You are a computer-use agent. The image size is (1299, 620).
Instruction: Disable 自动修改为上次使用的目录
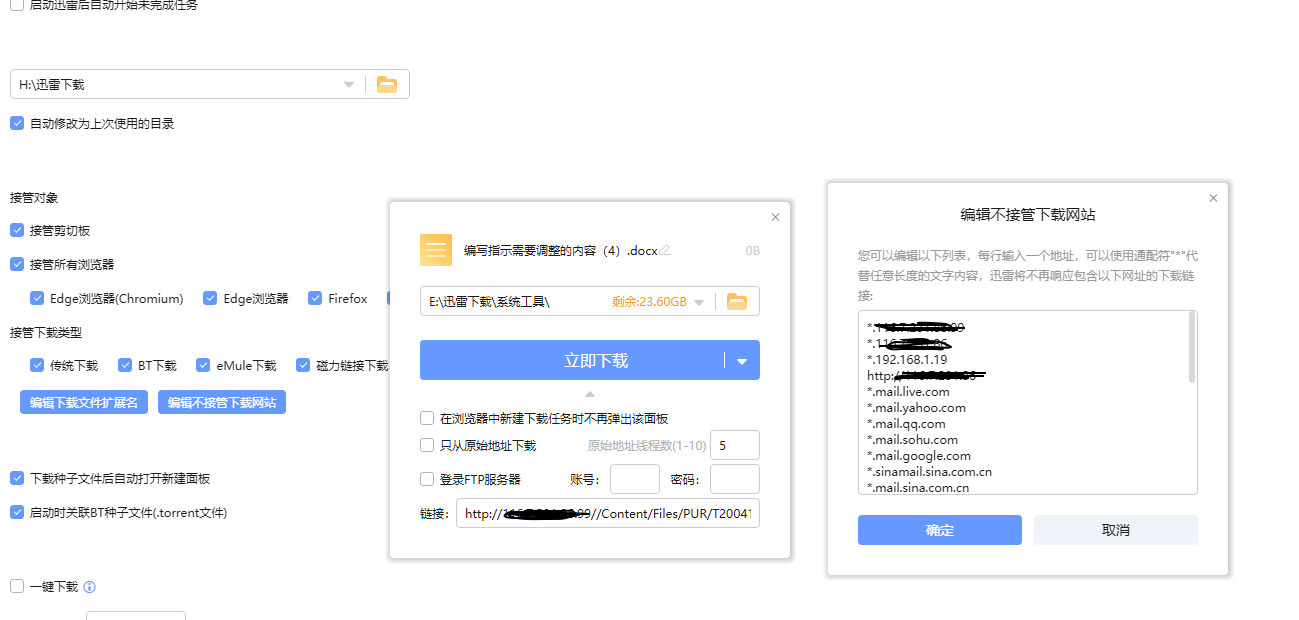pyautogui.click(x=16, y=122)
